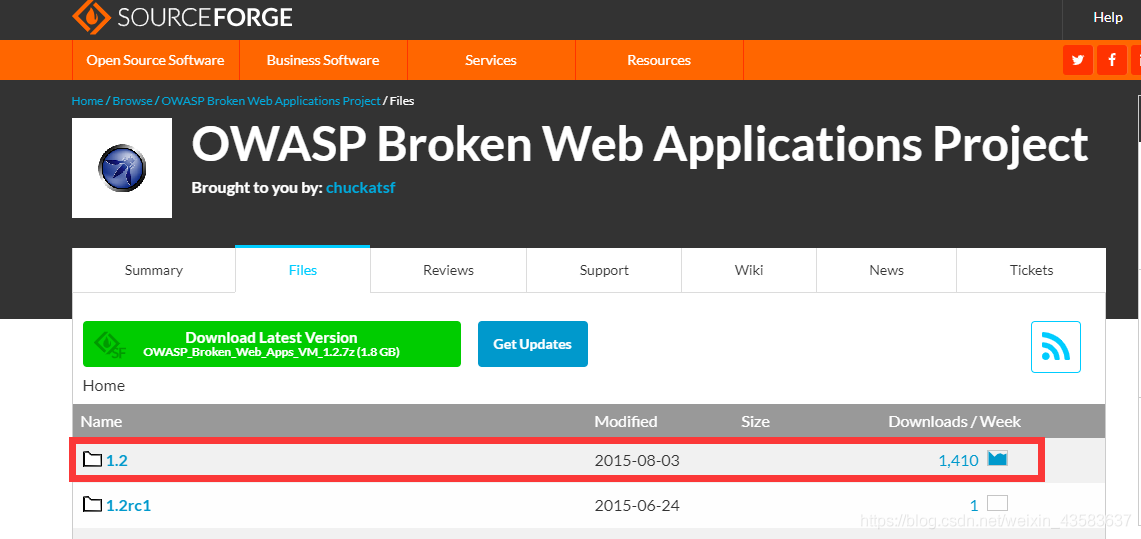Go to Home breadcrumb link
The height and width of the screenshot is (539, 1141).
pyautogui.click(x=87, y=100)
